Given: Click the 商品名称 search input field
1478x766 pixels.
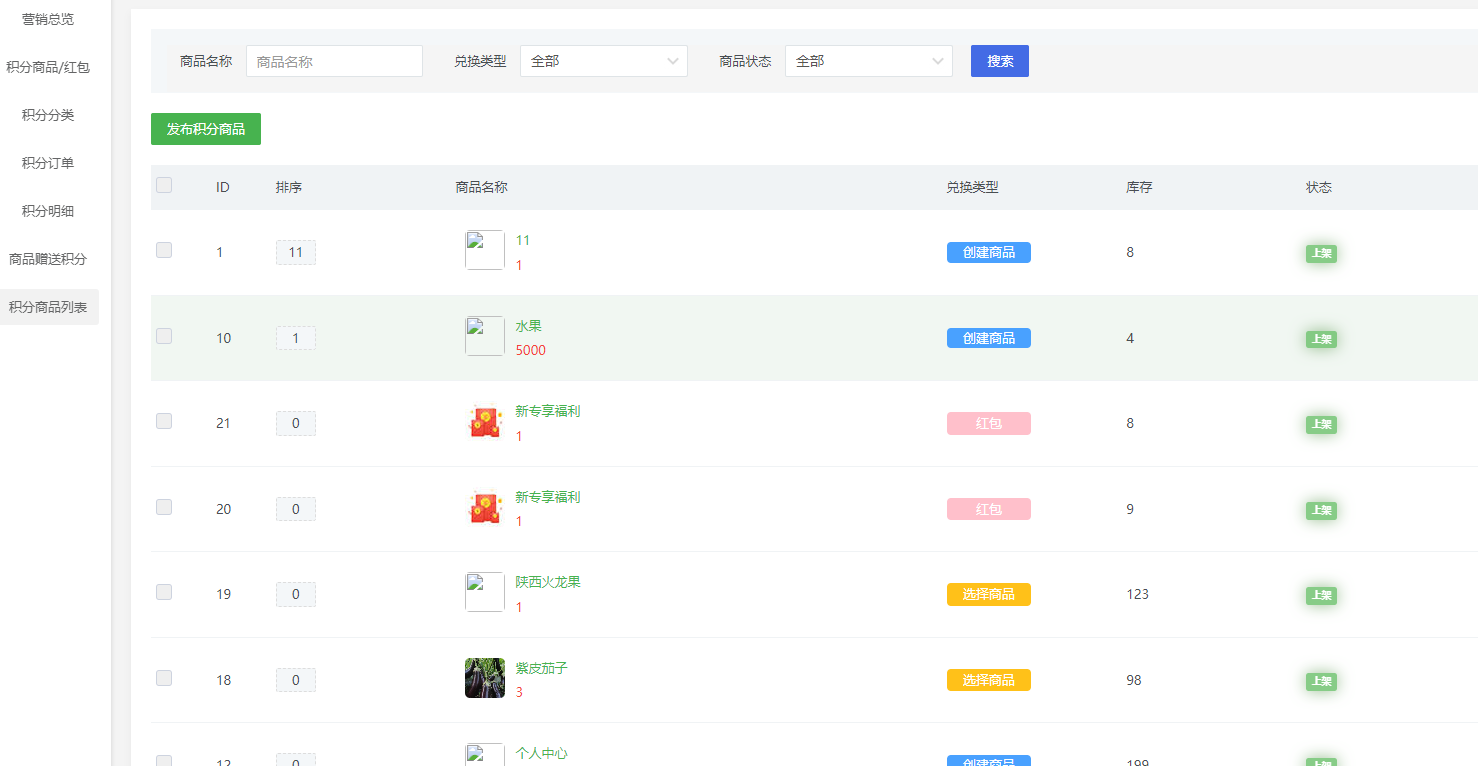Looking at the screenshot, I should [334, 61].
